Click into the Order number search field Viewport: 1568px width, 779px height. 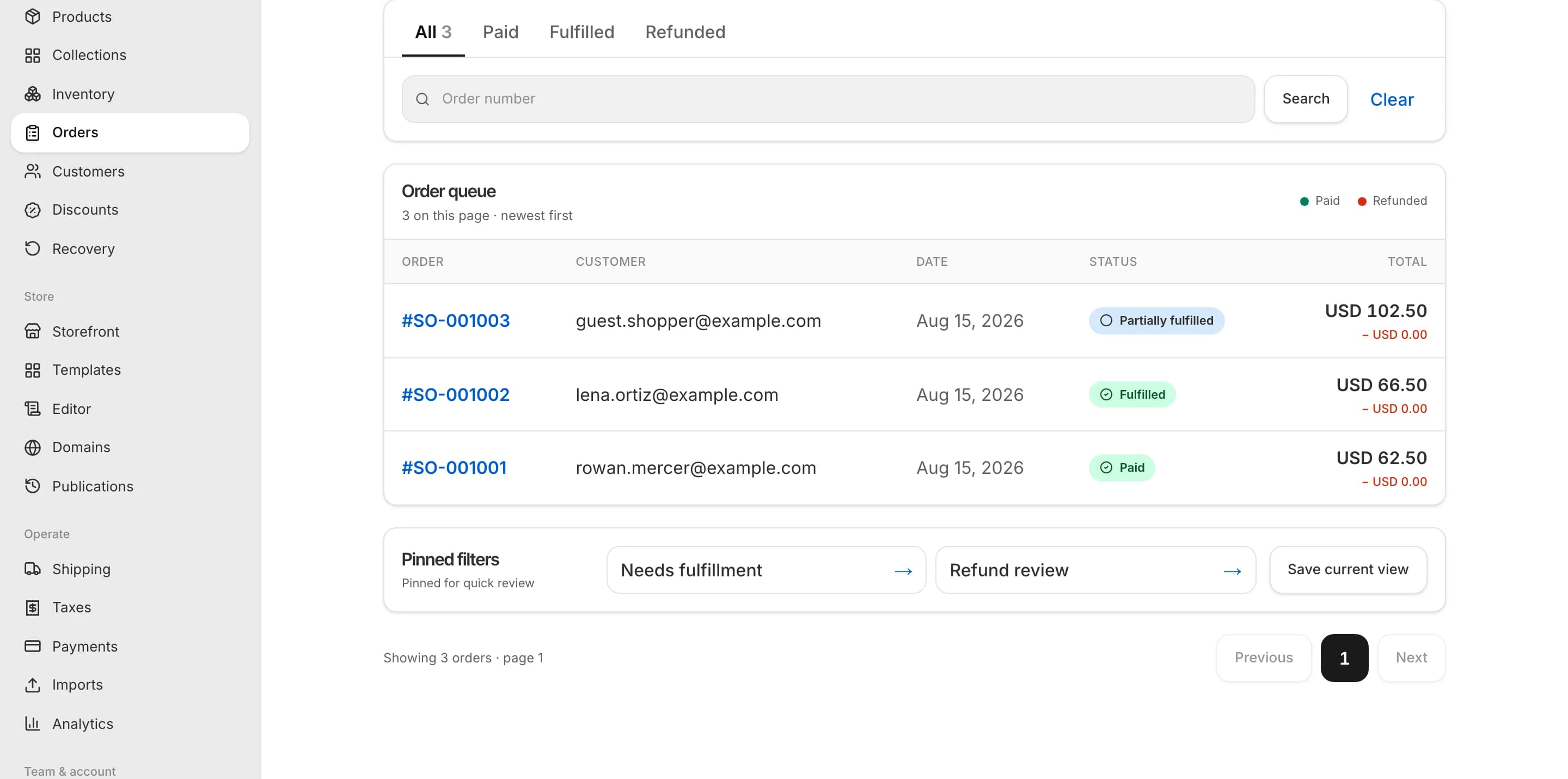coord(828,99)
